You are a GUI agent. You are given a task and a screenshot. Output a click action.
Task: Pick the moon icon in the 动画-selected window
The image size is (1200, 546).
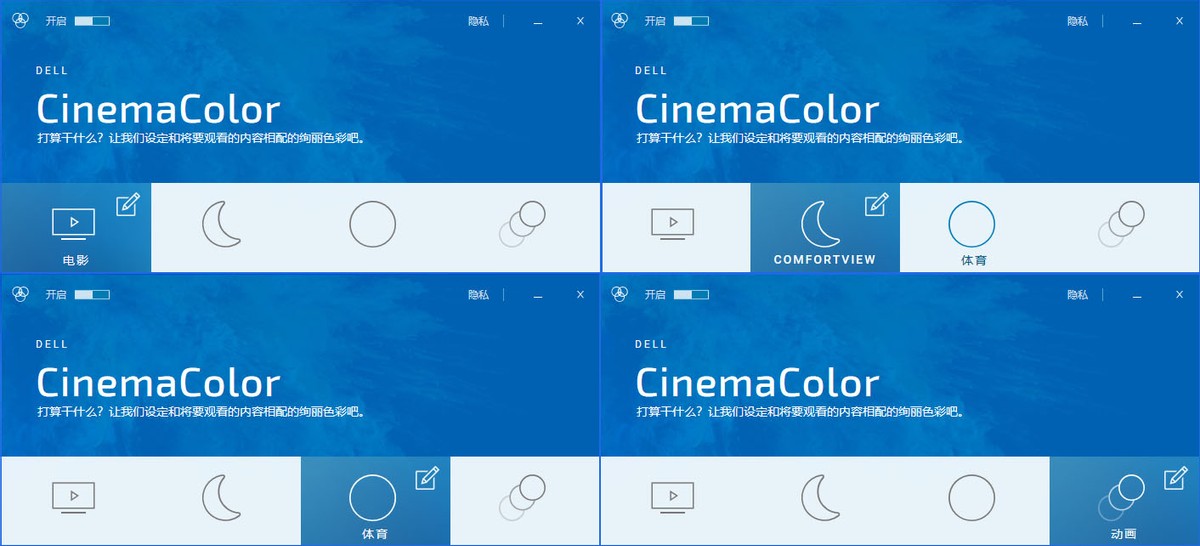(x=823, y=497)
